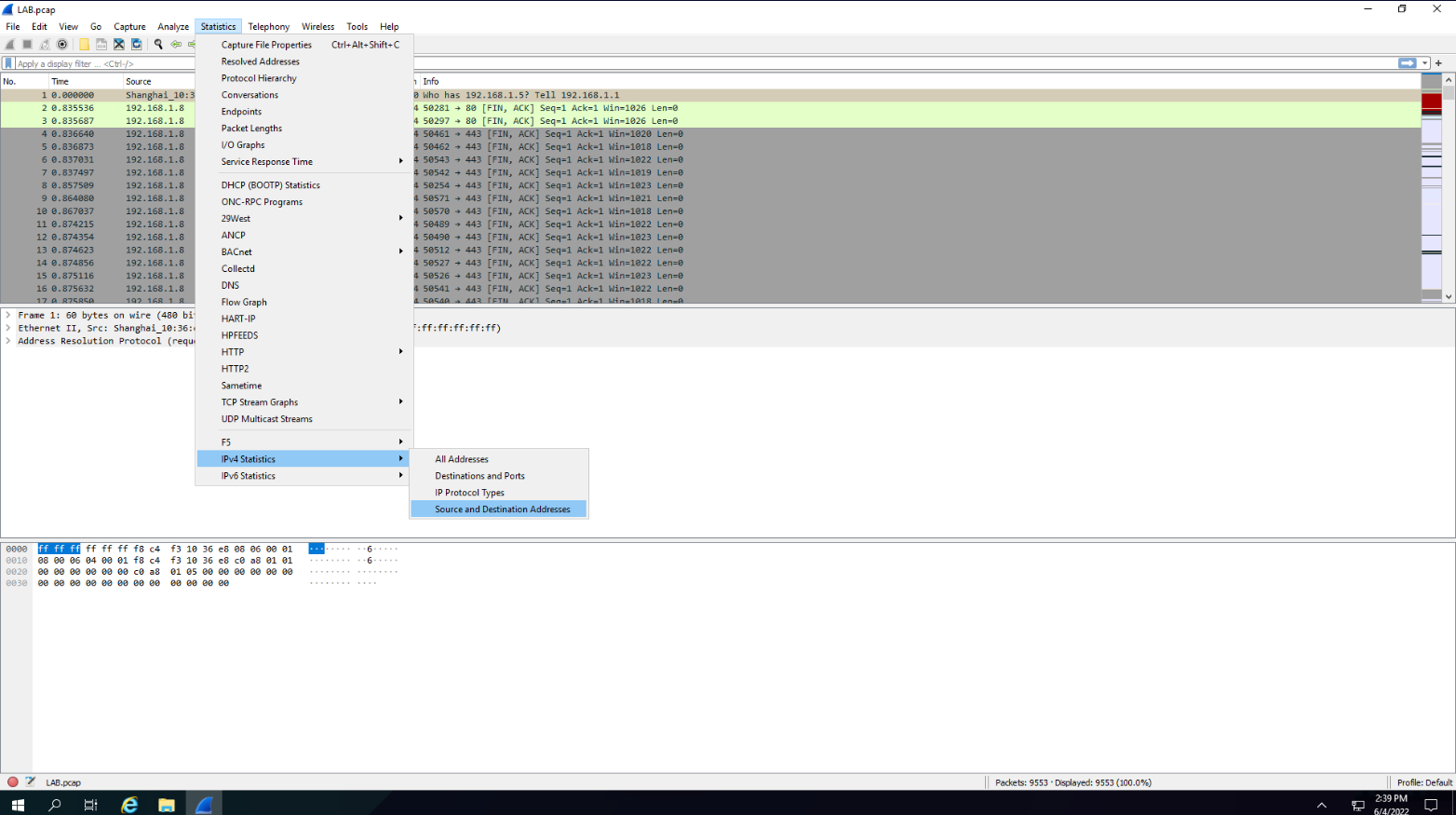Select Source and Destination Addresses menu item
Viewport: 1456px width, 815px height.
(502, 509)
